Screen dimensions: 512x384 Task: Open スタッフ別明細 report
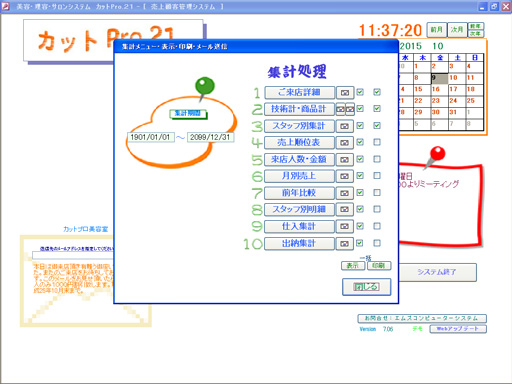[299, 210]
